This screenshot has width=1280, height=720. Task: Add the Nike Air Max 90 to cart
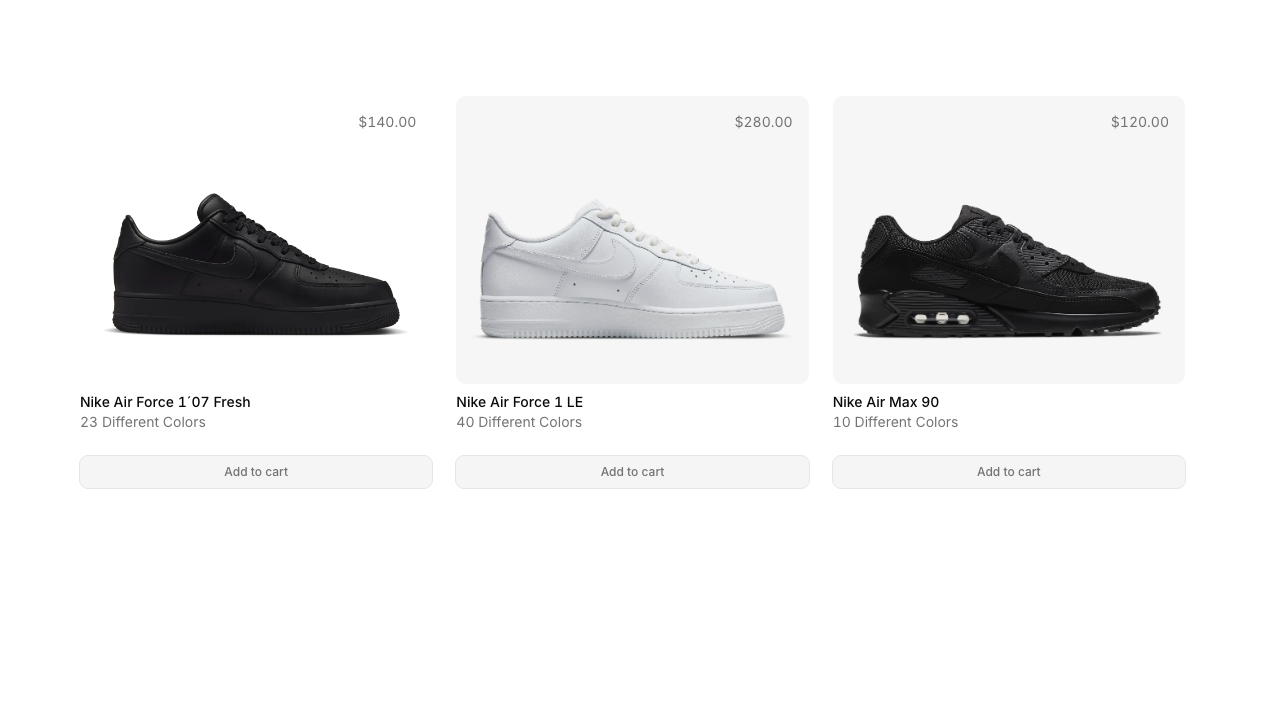(x=1008, y=471)
